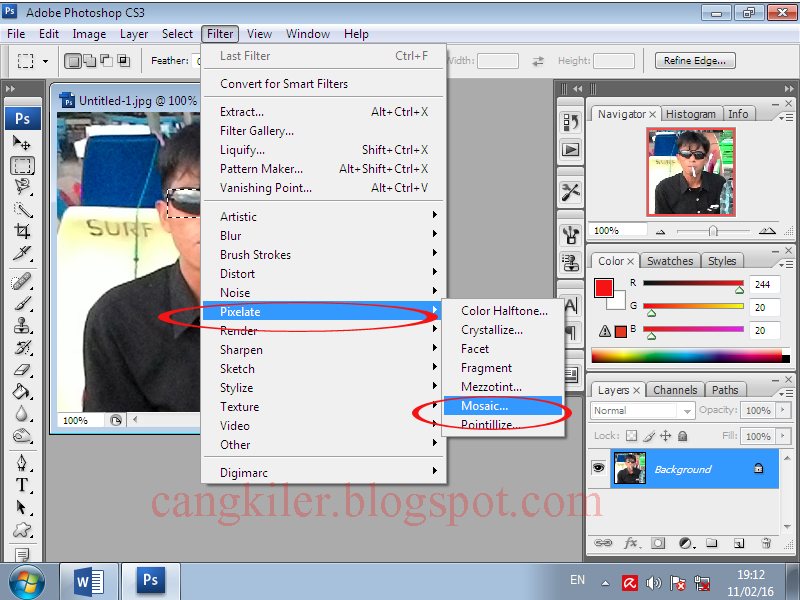Expand the Blur filter submenu
The image size is (800, 600).
324,235
